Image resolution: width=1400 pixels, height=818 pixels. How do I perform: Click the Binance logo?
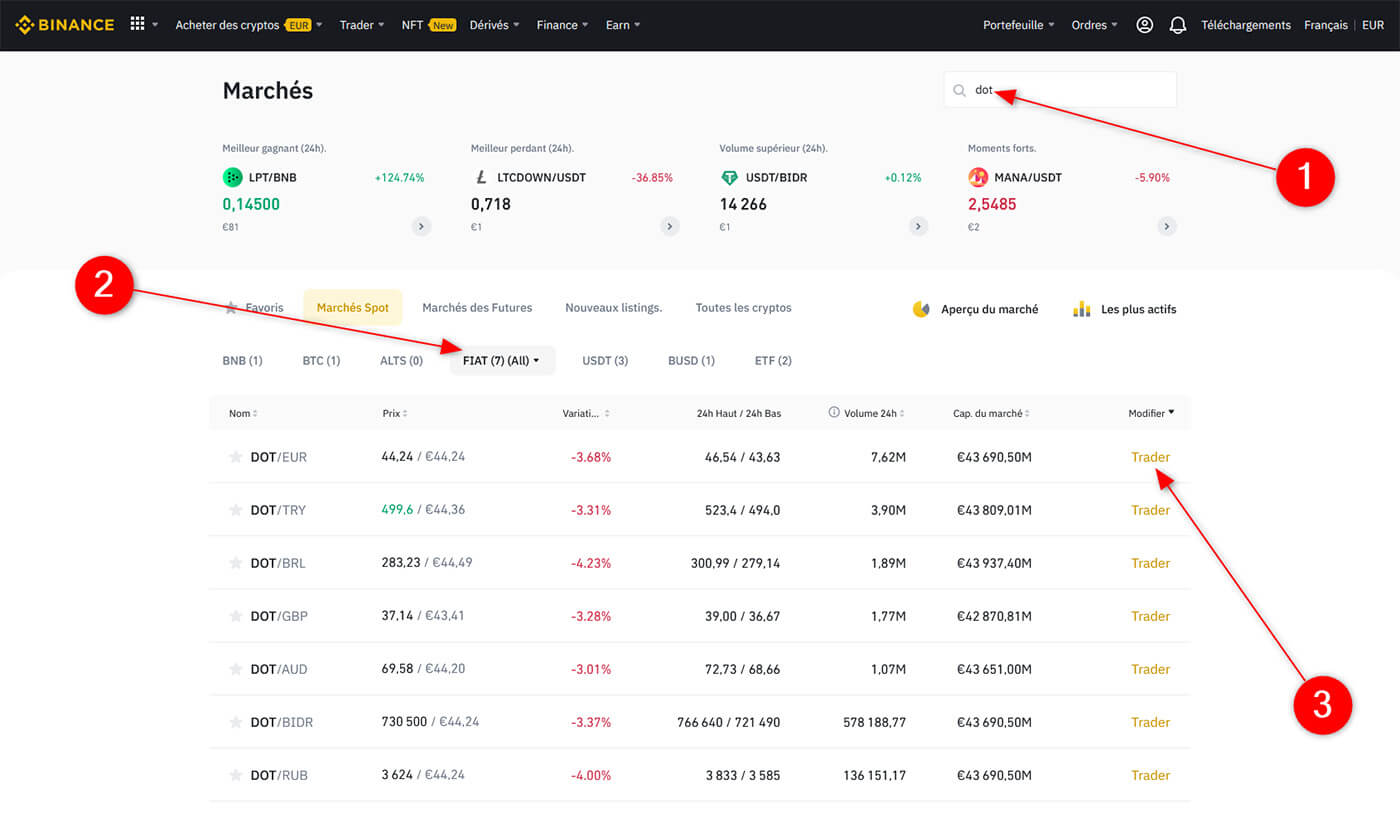coord(65,25)
